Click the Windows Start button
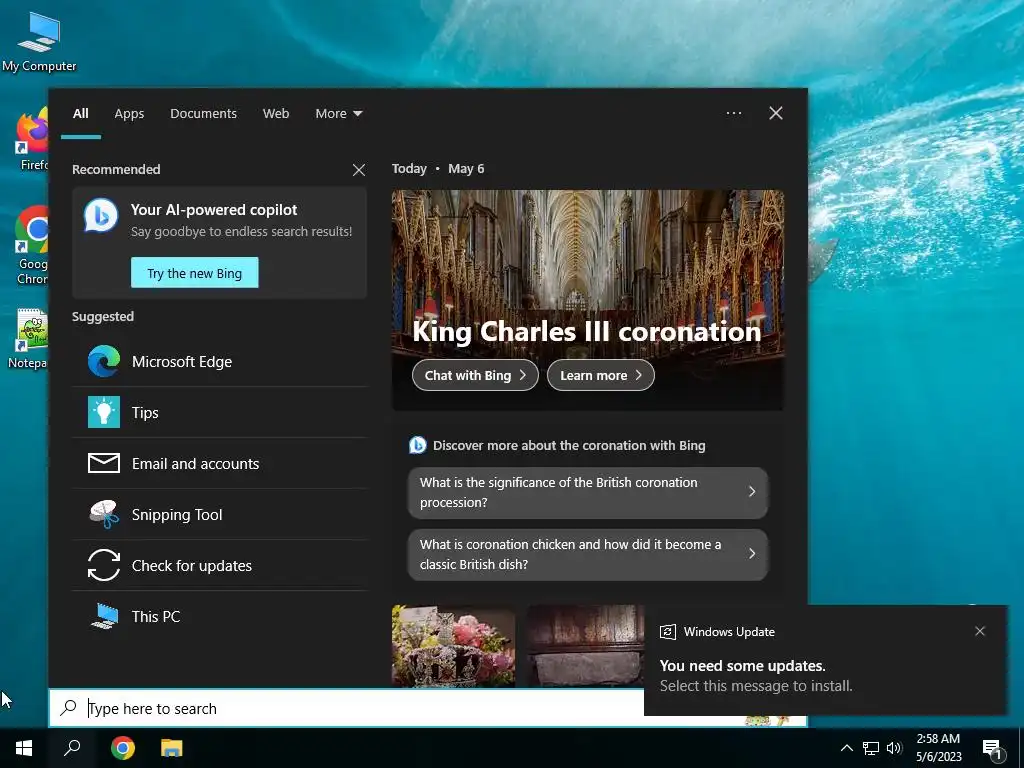Screen dimensions: 1024x768 (x=24, y=748)
